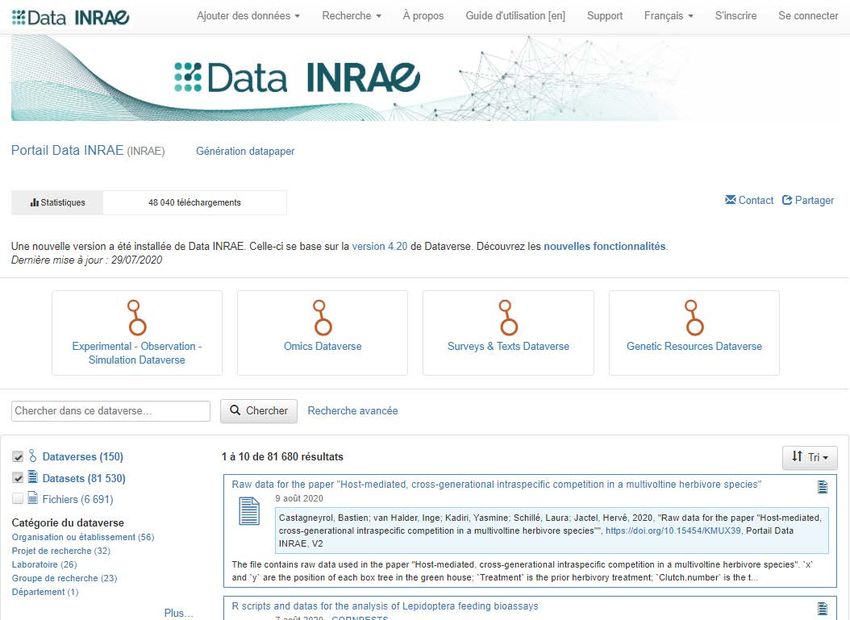
Task: Click the Datasets facet icon
Action: click(x=33, y=477)
